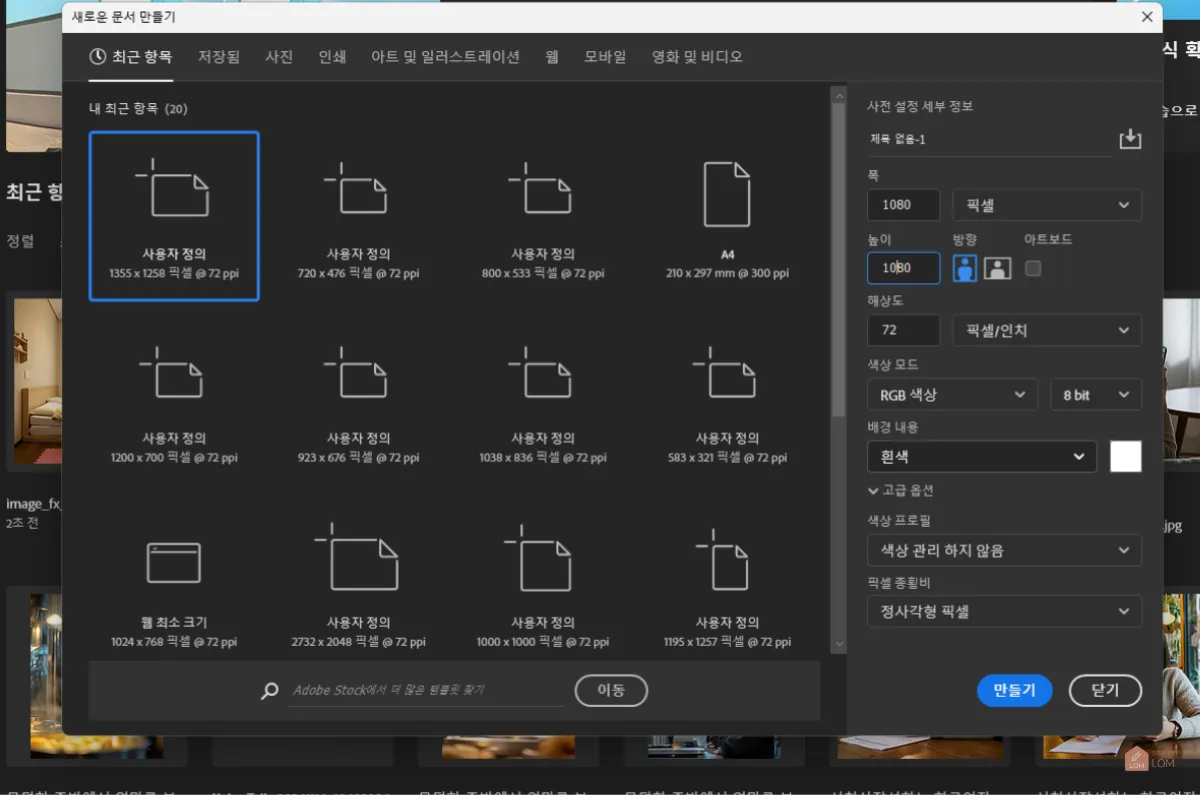This screenshot has width=1200, height=795.
Task: Click the height input field
Action: [903, 268]
